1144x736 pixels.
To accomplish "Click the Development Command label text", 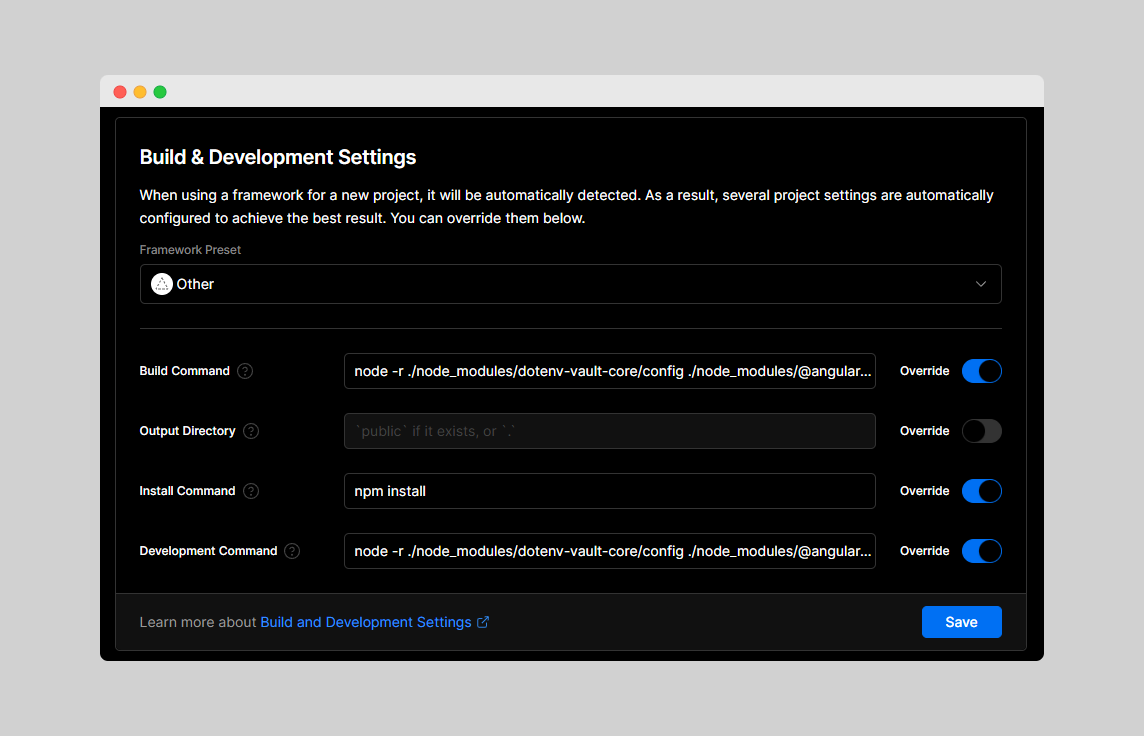I will coord(209,551).
